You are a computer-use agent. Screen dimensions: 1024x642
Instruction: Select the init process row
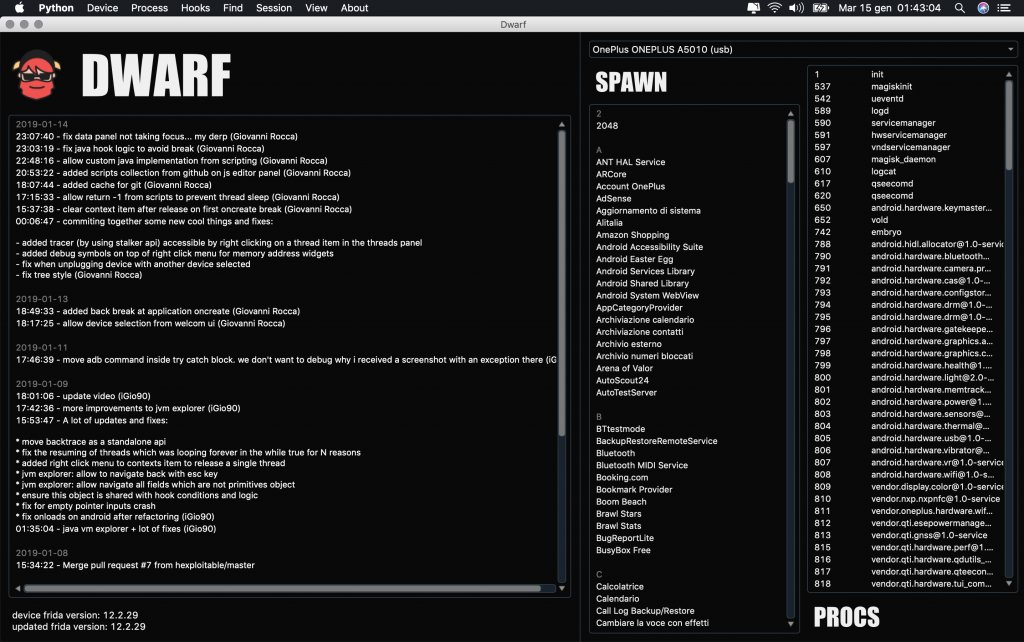pyautogui.click(x=906, y=74)
